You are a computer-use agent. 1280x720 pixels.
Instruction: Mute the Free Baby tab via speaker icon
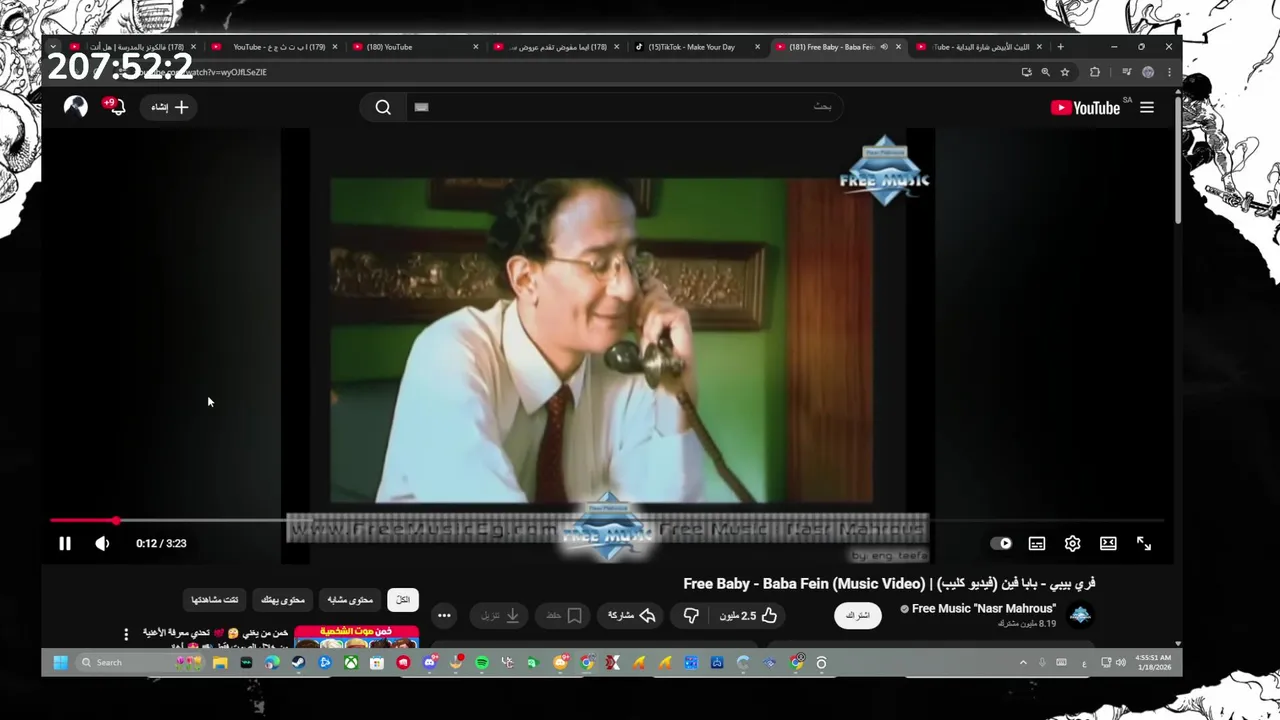(x=884, y=47)
